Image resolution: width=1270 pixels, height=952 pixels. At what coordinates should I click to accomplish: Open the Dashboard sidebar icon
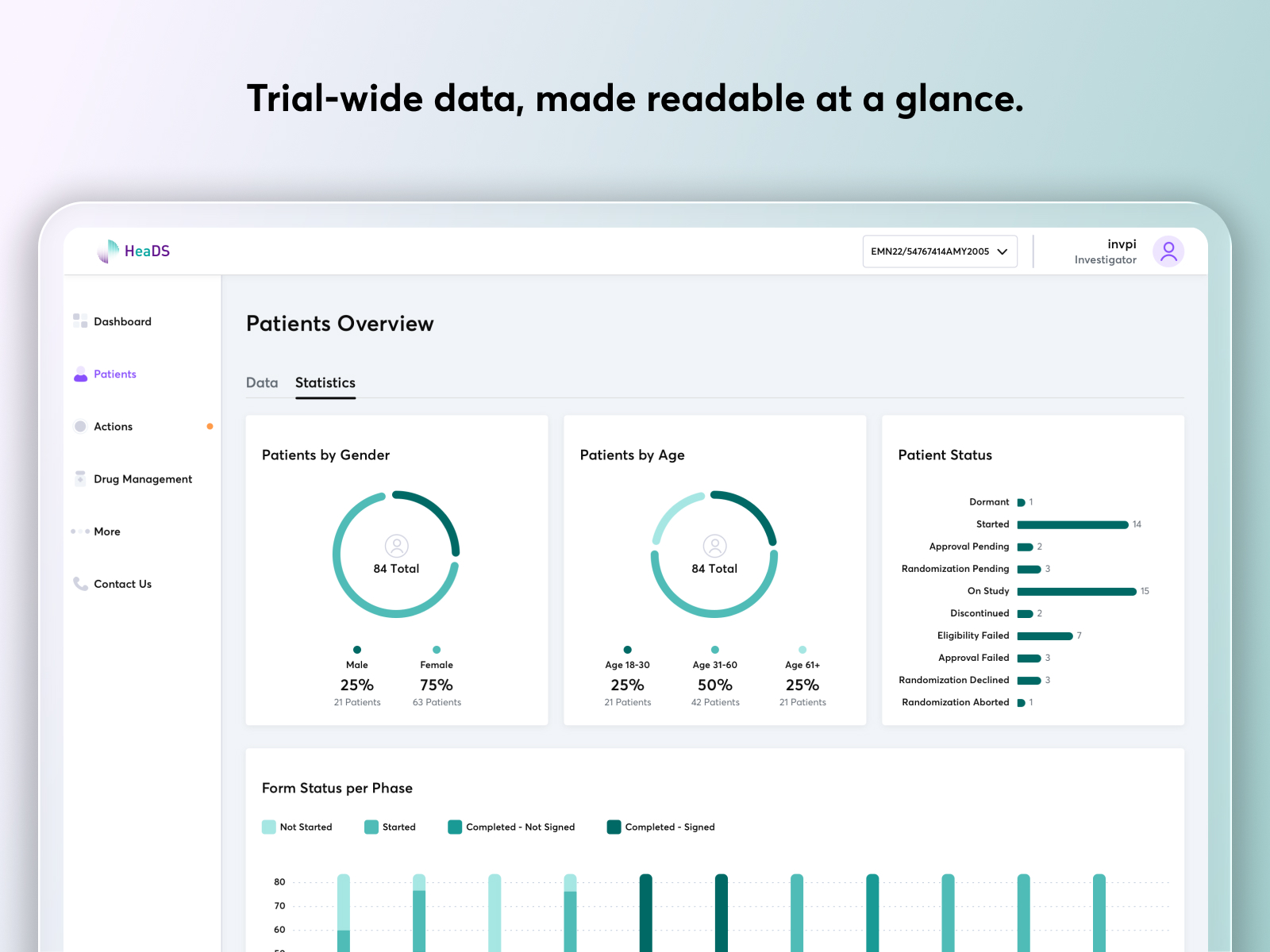coord(80,321)
